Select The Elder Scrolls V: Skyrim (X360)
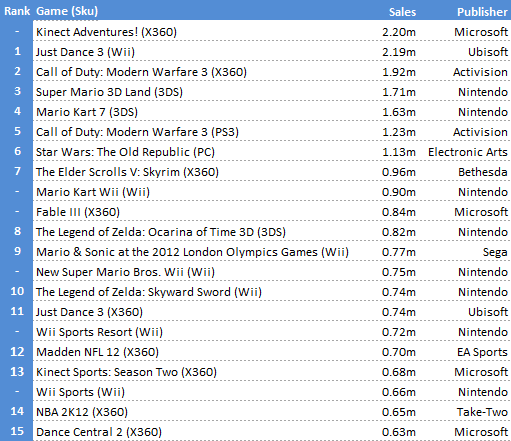Screen dimensions: 511x441 [127, 172]
